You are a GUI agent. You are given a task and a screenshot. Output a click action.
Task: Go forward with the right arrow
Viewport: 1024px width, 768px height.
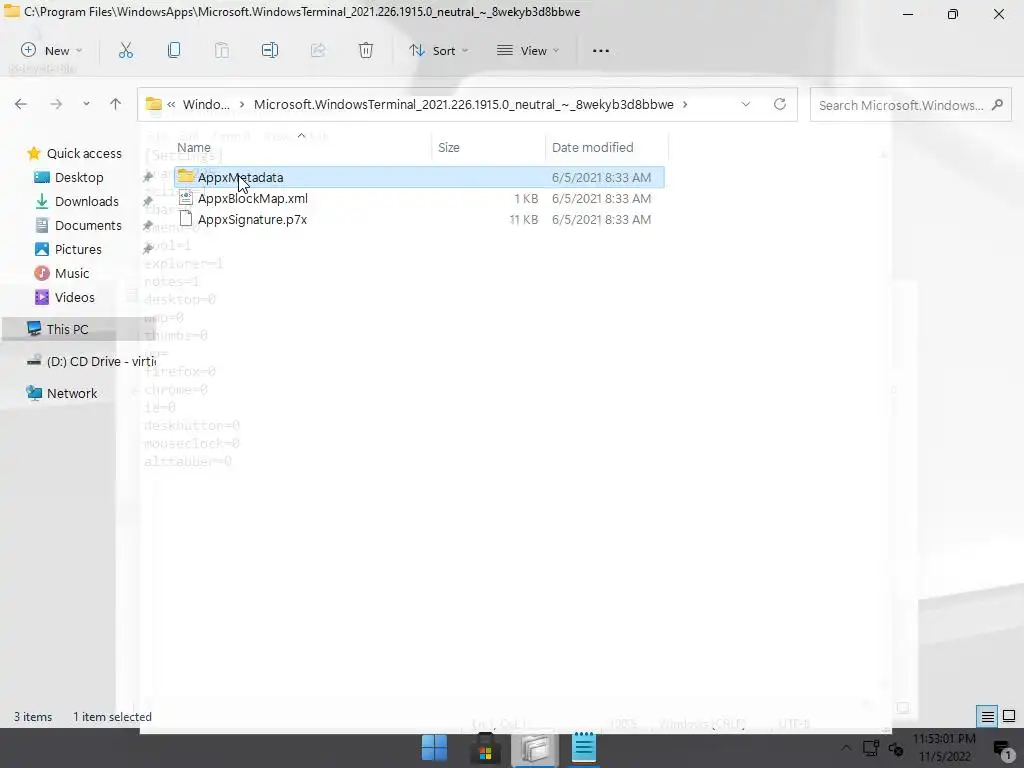click(x=56, y=104)
